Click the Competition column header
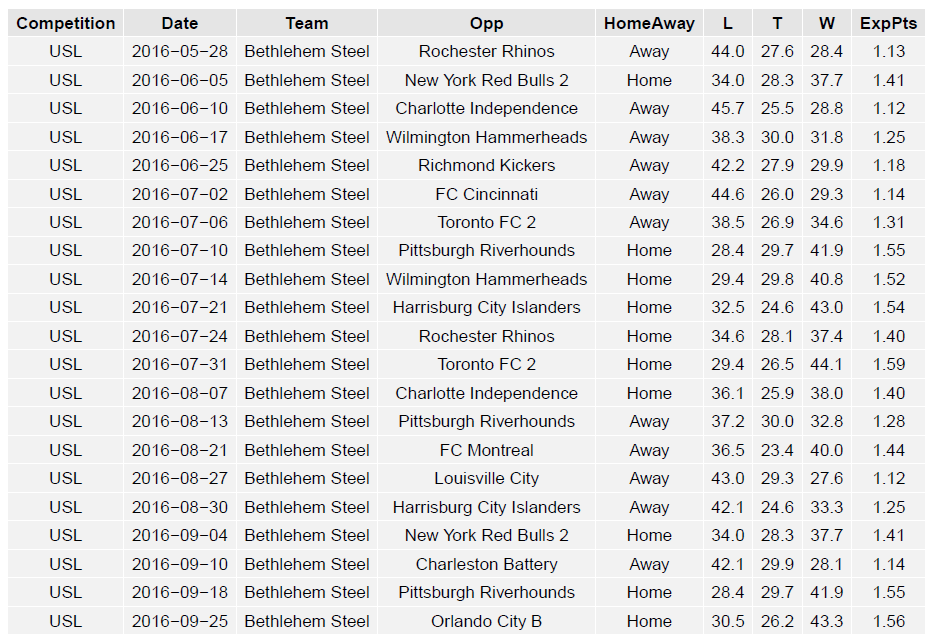 point(66,23)
